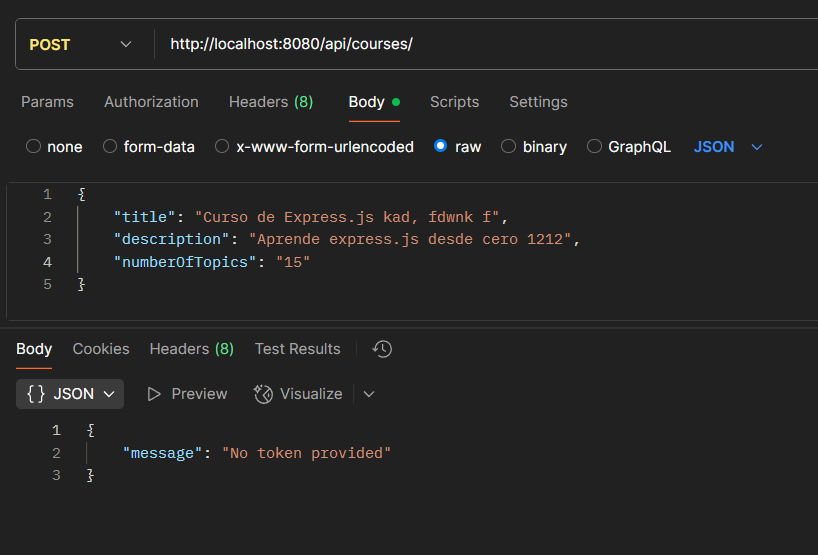Expand the chevron next to Visualize
This screenshot has width=818, height=555.
(x=369, y=394)
